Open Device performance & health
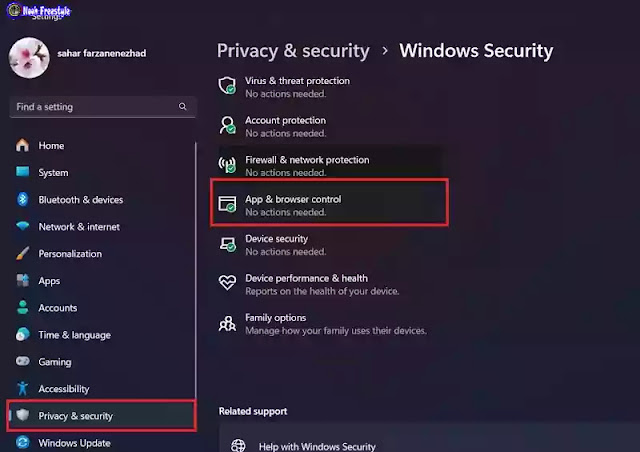This screenshot has width=640, height=452. (330, 284)
